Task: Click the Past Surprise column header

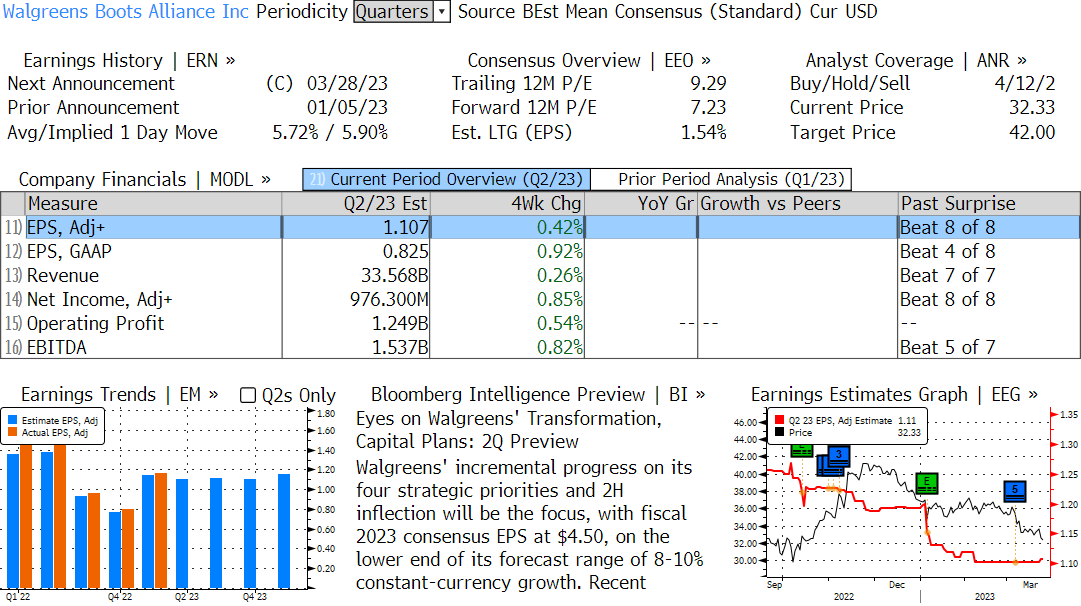Action: [989, 203]
